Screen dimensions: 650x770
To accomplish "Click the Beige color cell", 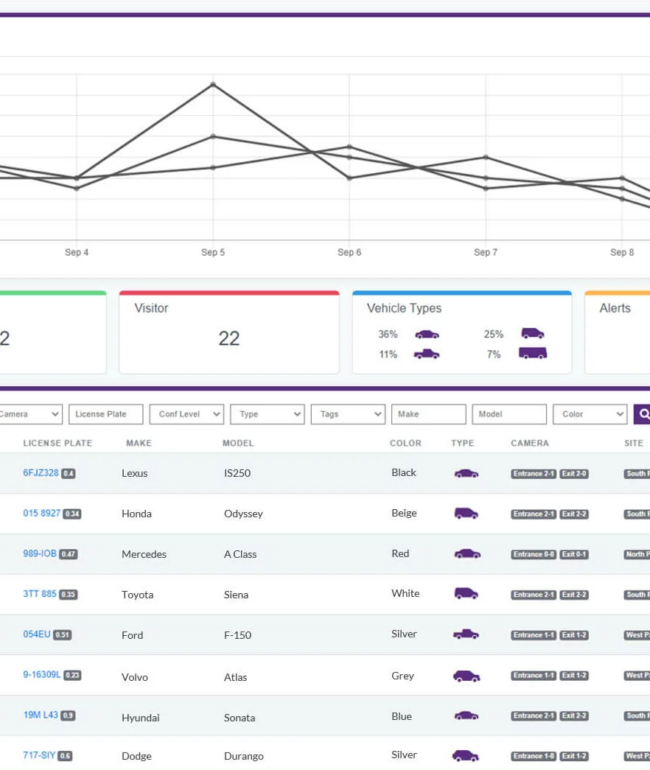I will coord(404,513).
